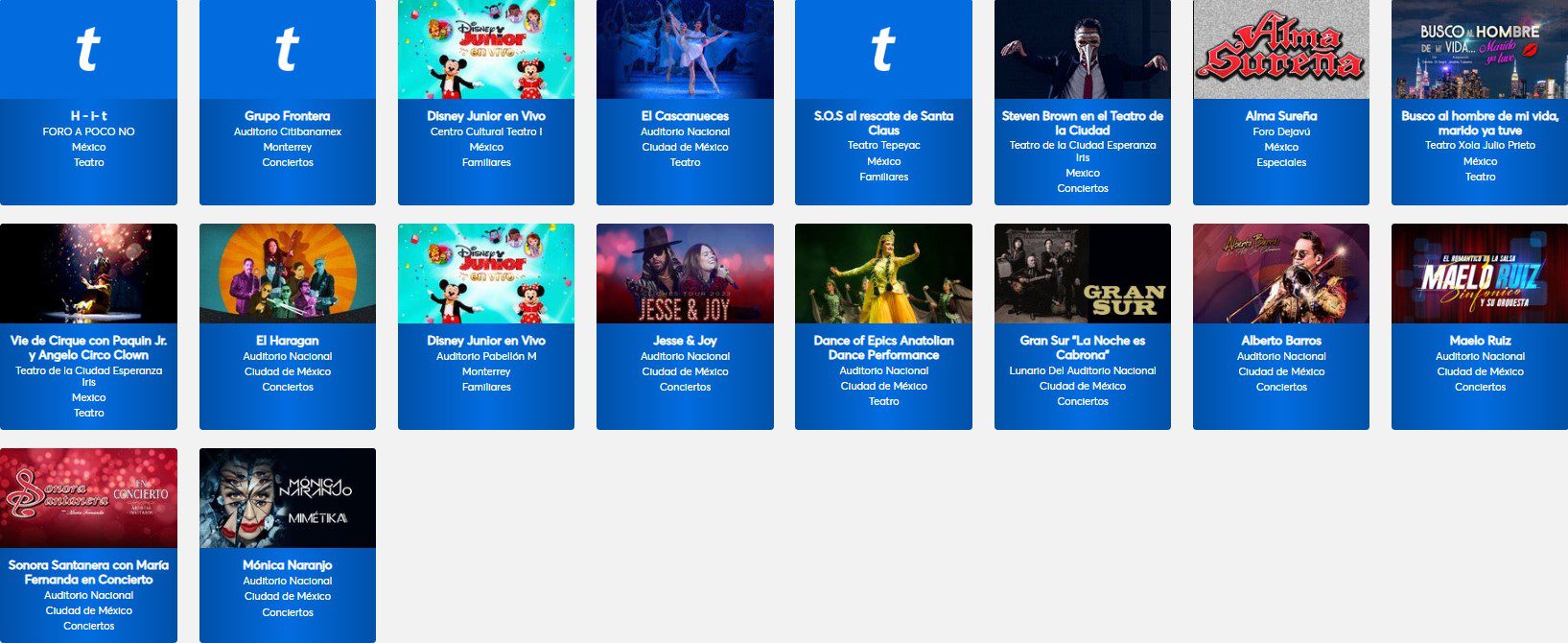Open Dance of Epics Anatolian Dance Performance title

click(883, 347)
